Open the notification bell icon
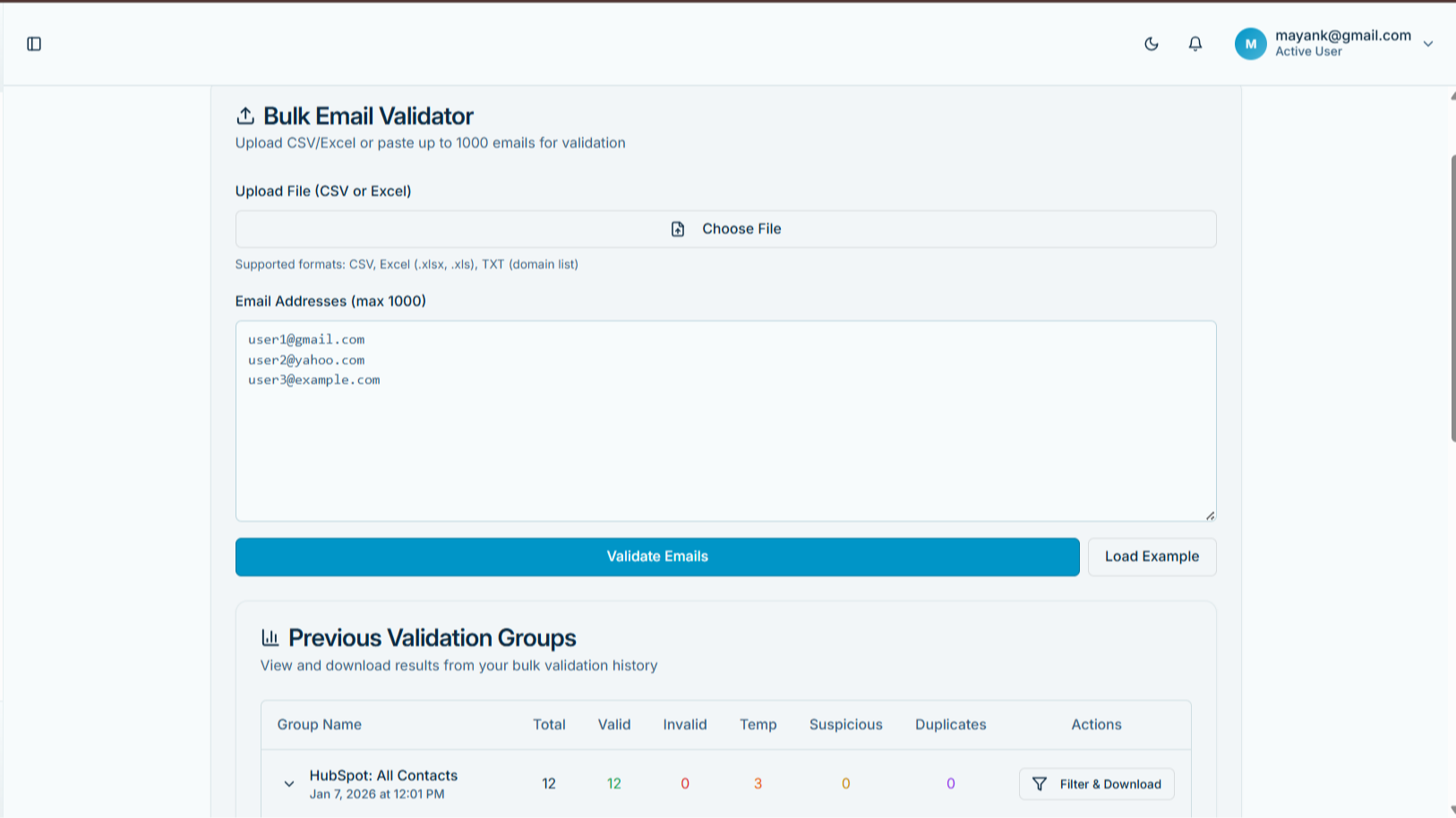1456x818 pixels. coord(1195,43)
